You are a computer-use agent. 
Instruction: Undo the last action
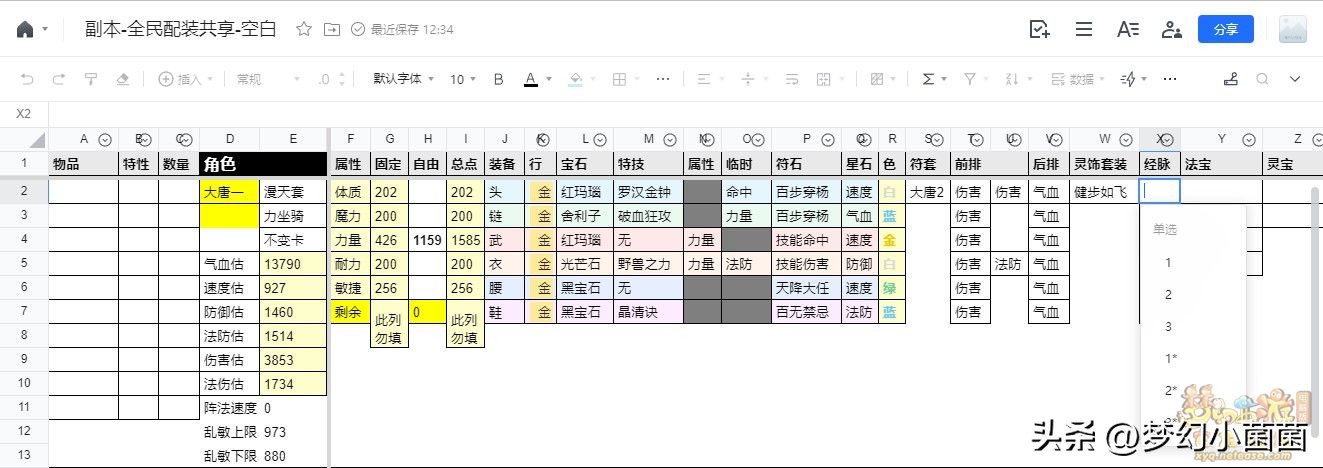coord(27,79)
